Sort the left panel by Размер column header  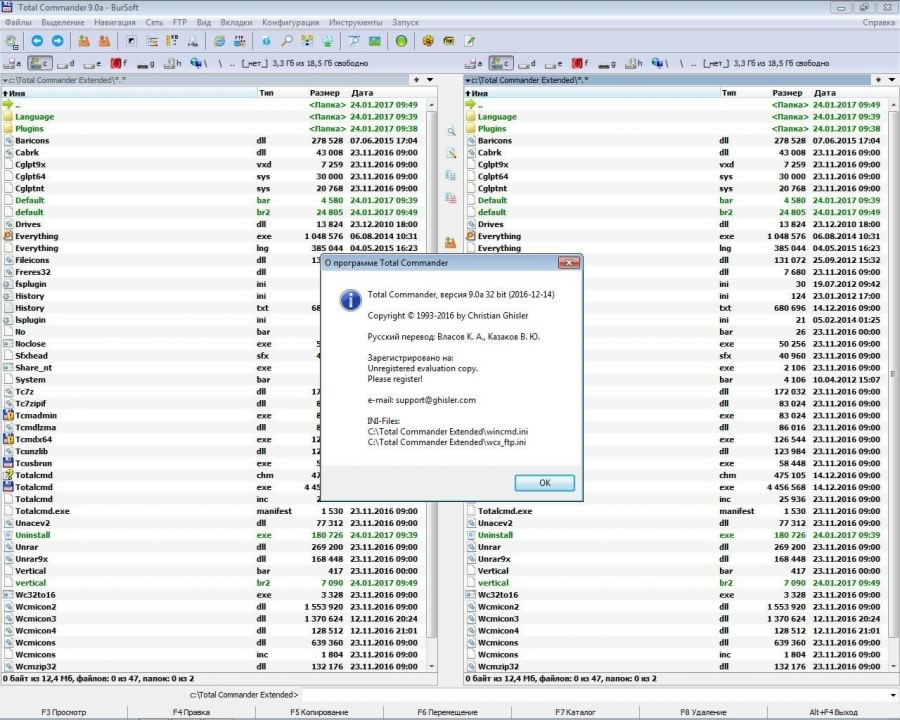324,93
